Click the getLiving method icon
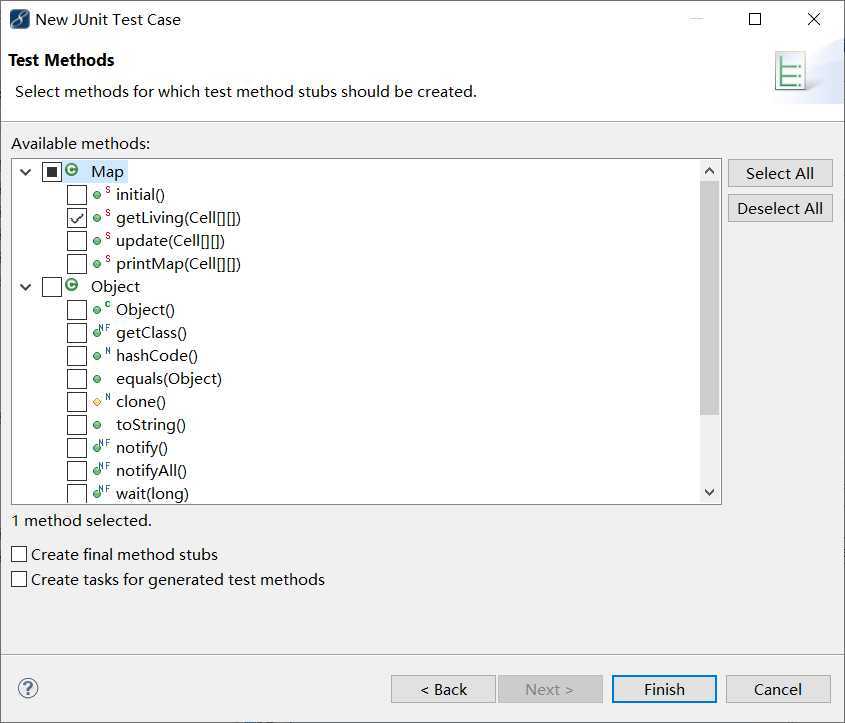 tap(101, 217)
